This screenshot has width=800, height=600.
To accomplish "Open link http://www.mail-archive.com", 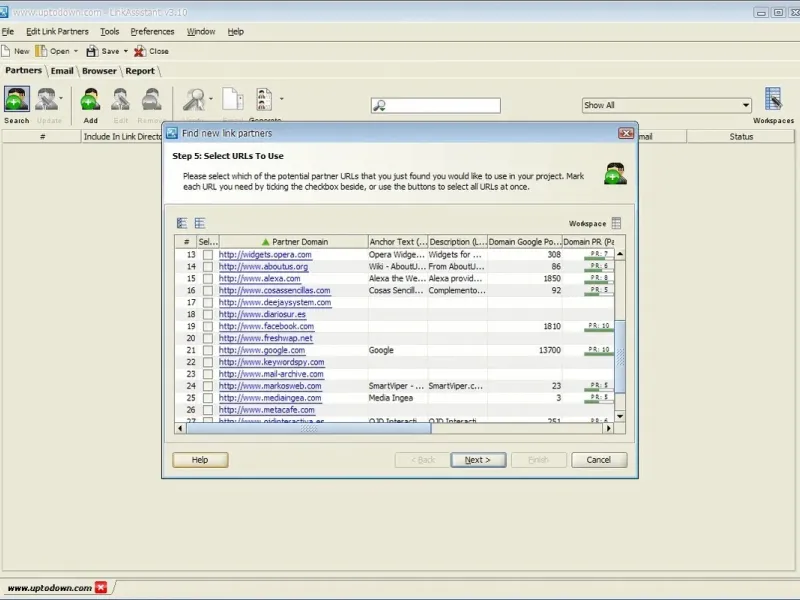I will pos(271,374).
